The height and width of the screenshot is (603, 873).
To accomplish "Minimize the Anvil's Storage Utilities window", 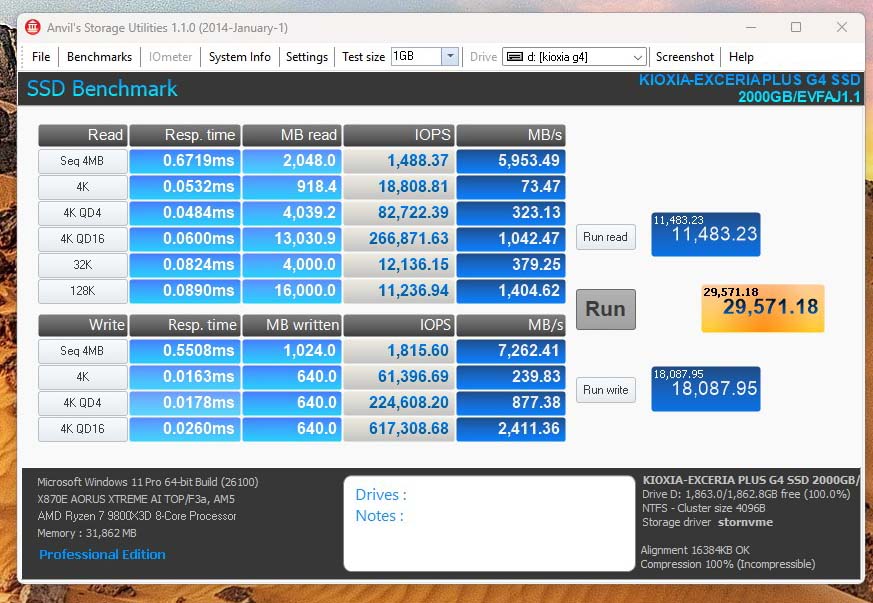I will (751, 27).
